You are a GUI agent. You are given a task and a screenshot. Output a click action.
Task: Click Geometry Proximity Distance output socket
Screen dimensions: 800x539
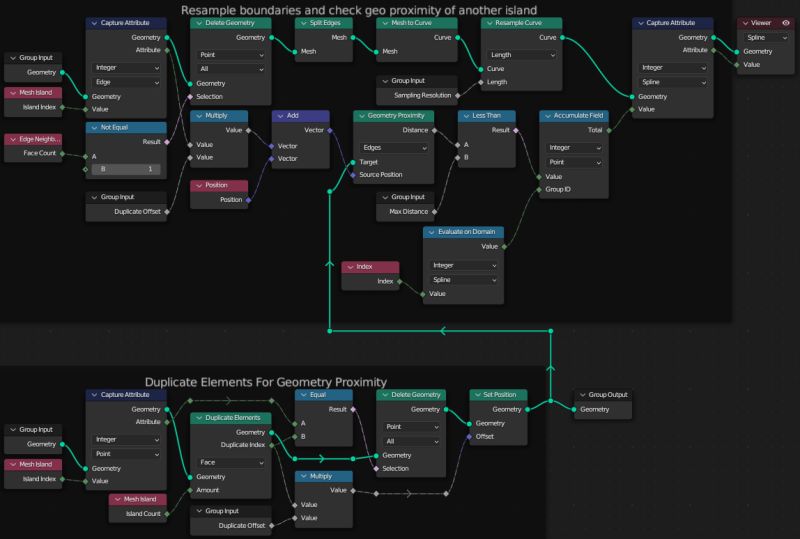[x=434, y=131]
